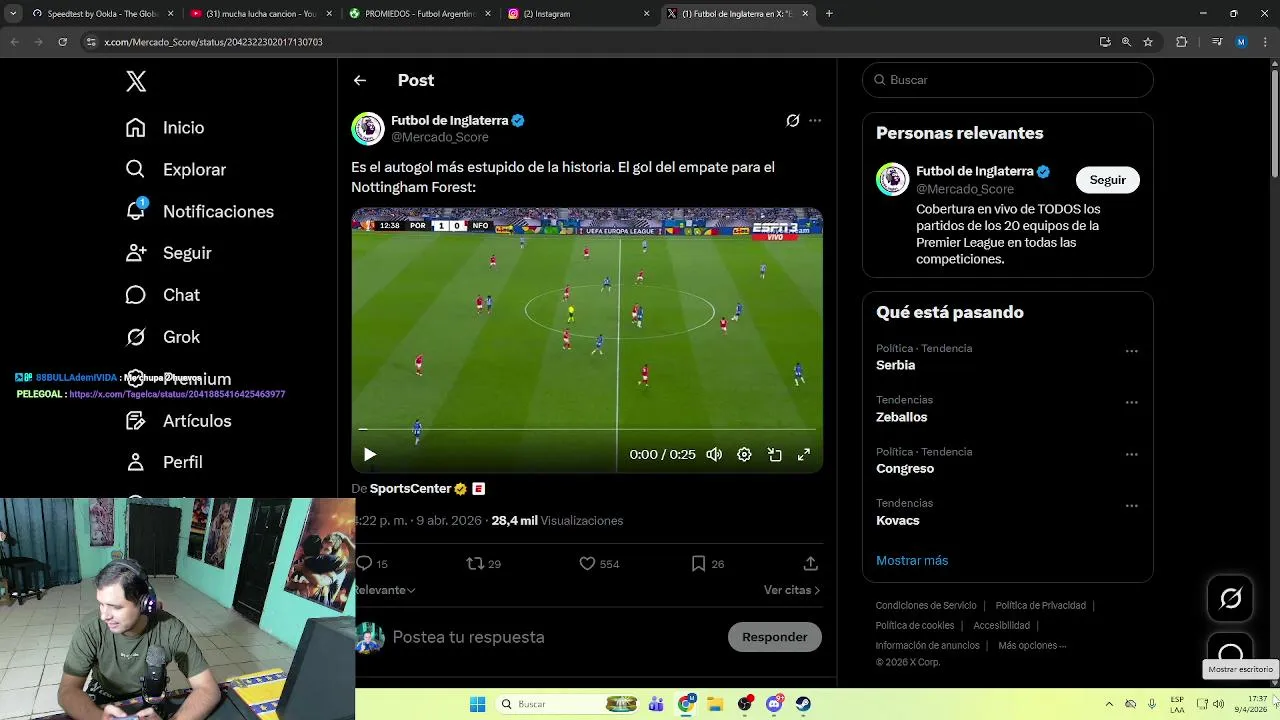
Task: Open the floating Grok button
Action: [x=1231, y=599]
